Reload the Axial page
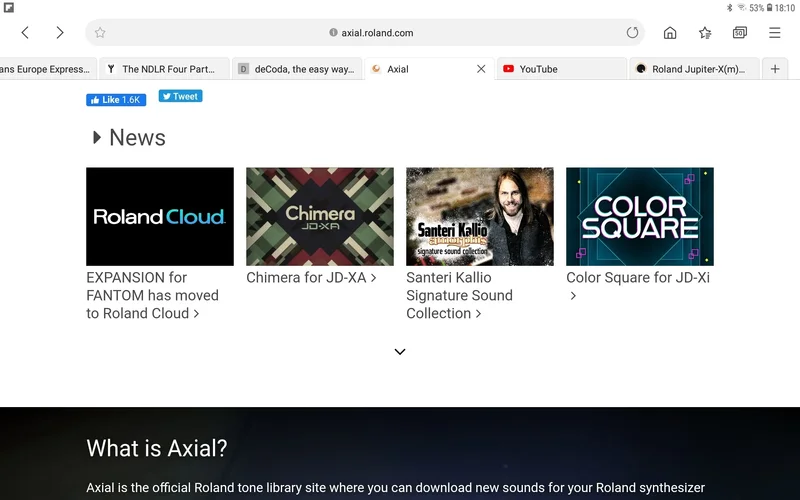Image resolution: width=800 pixels, height=500 pixels. [632, 33]
